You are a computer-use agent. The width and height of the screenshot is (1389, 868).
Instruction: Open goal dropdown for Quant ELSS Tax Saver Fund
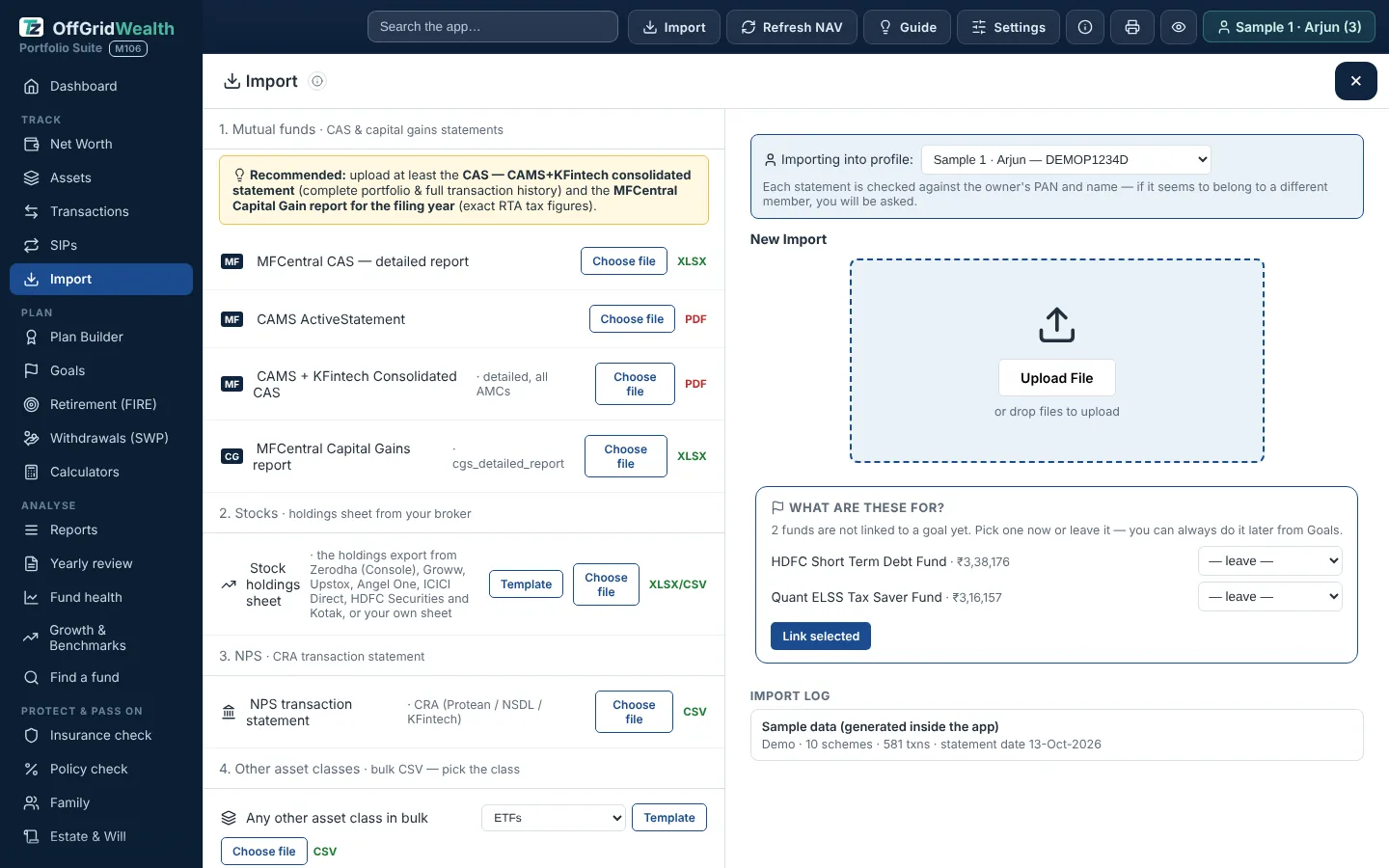1270,596
